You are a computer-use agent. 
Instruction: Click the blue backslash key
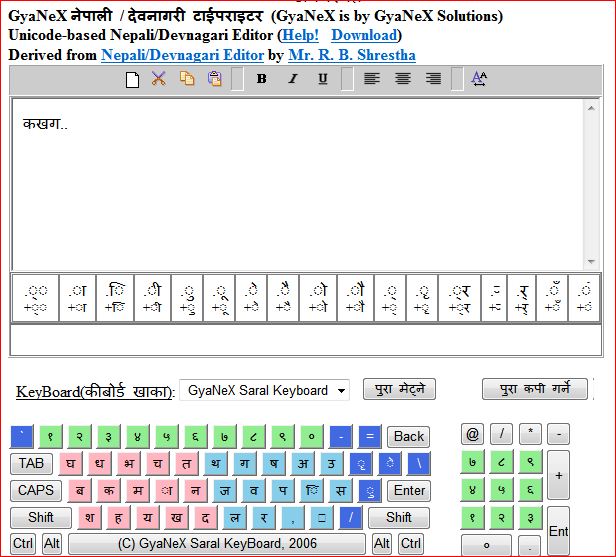point(419,464)
